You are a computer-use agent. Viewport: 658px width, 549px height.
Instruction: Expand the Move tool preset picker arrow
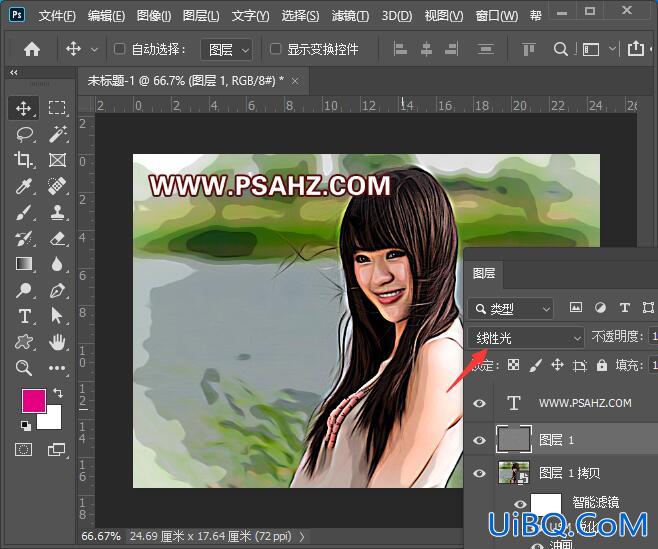(95, 50)
